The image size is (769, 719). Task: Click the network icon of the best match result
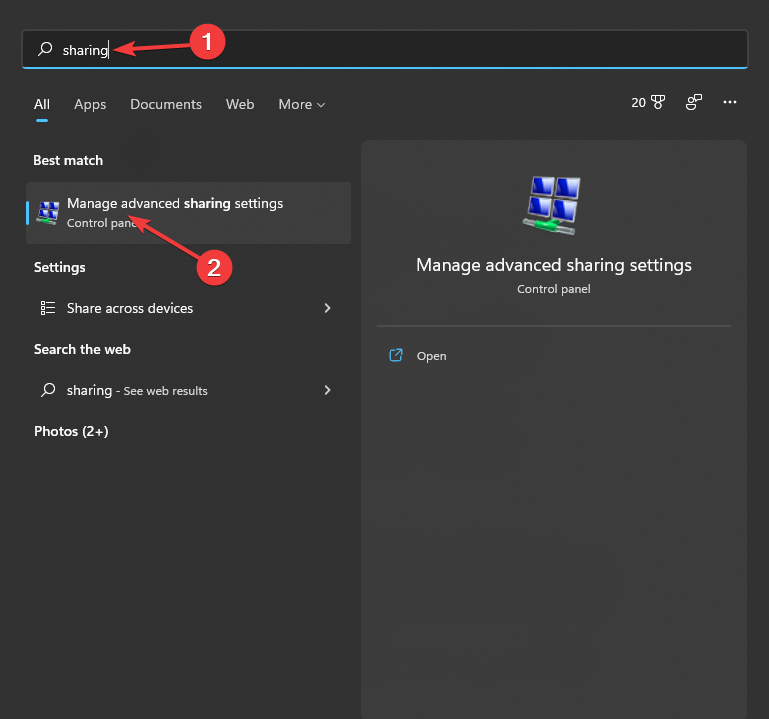coord(48,212)
